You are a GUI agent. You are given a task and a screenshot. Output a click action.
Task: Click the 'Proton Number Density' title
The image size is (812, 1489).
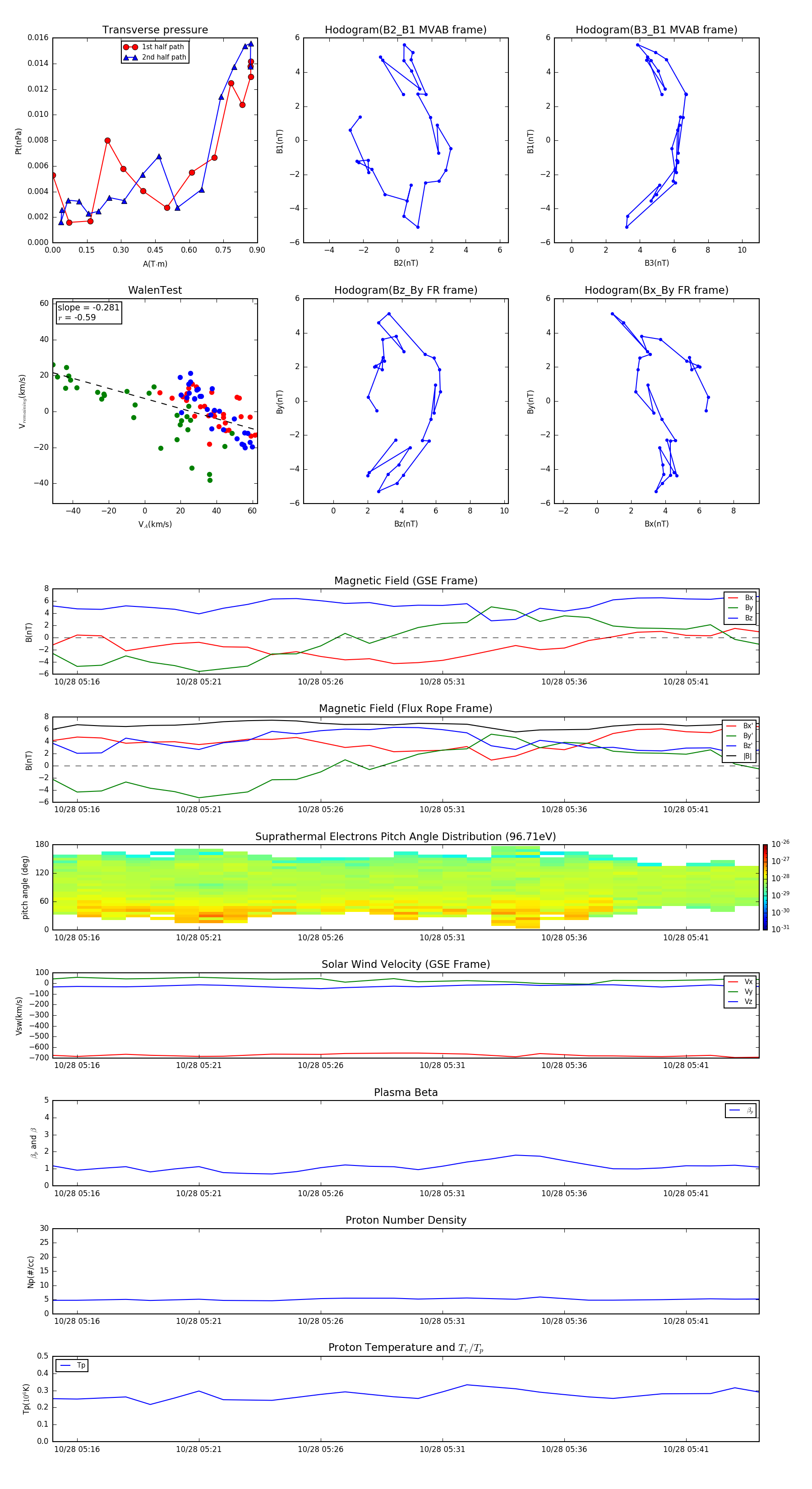point(406,1221)
